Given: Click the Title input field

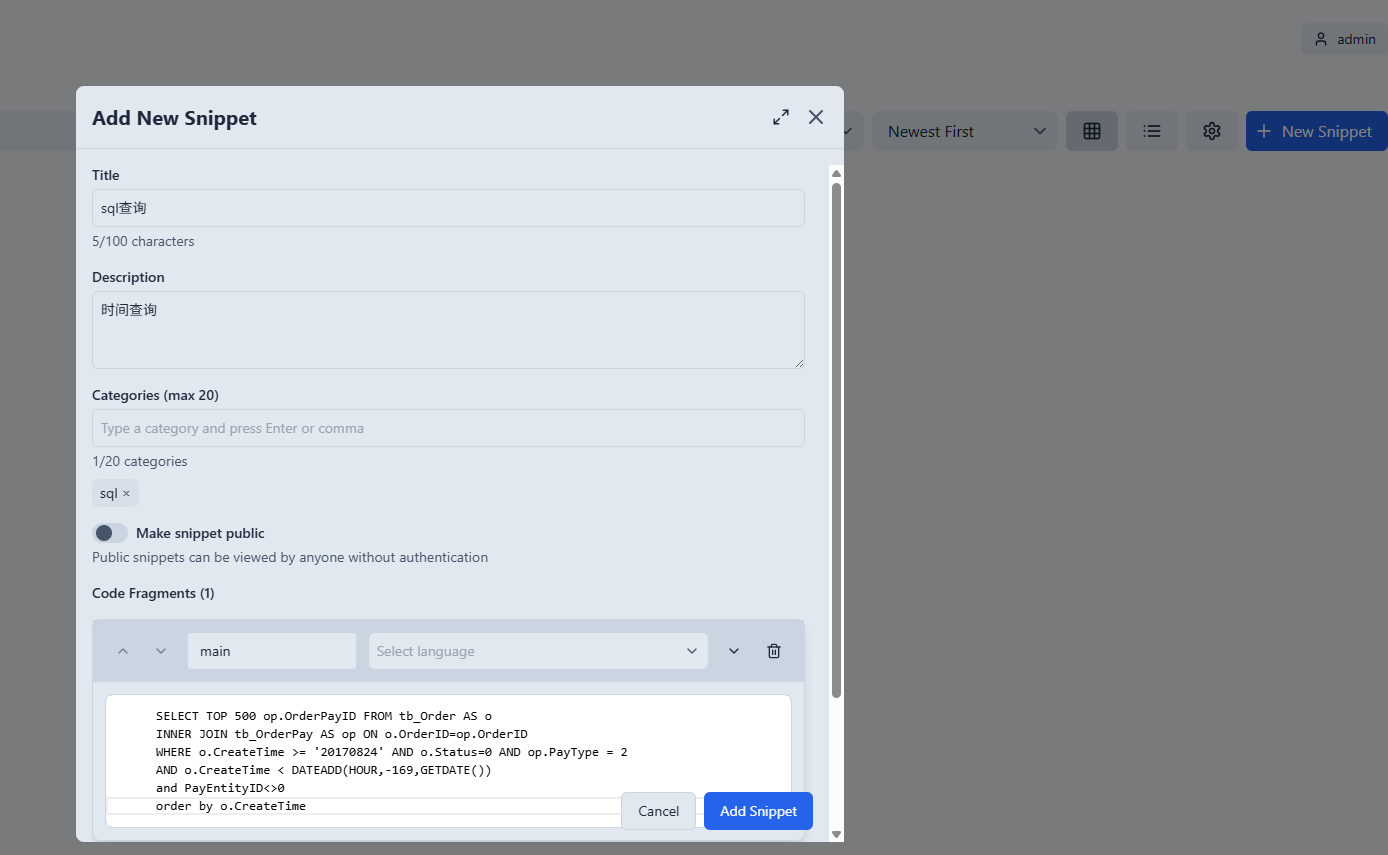Looking at the screenshot, I should [x=448, y=208].
